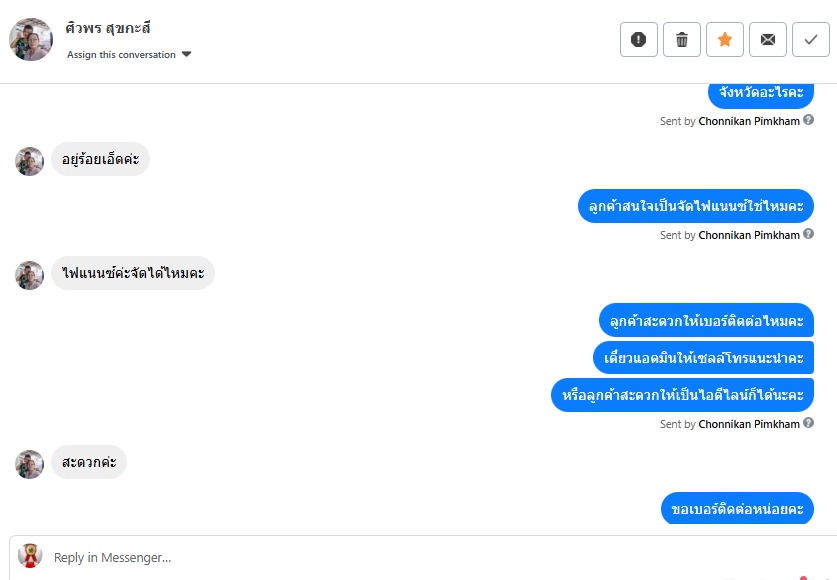
Task: Click the help icon under the ไอดีไลน์ message
Action: (x=809, y=423)
